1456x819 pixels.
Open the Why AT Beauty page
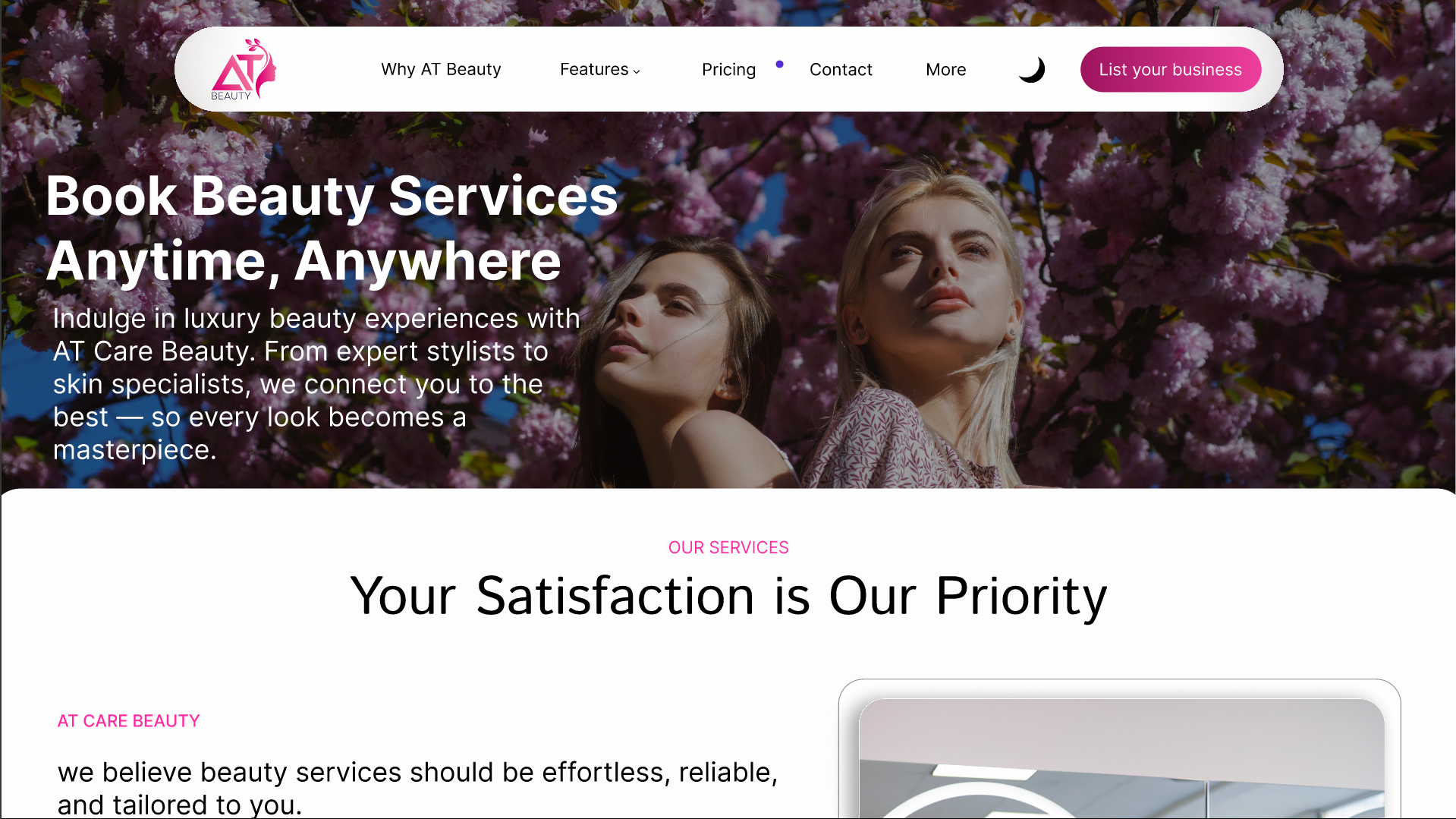(x=441, y=69)
